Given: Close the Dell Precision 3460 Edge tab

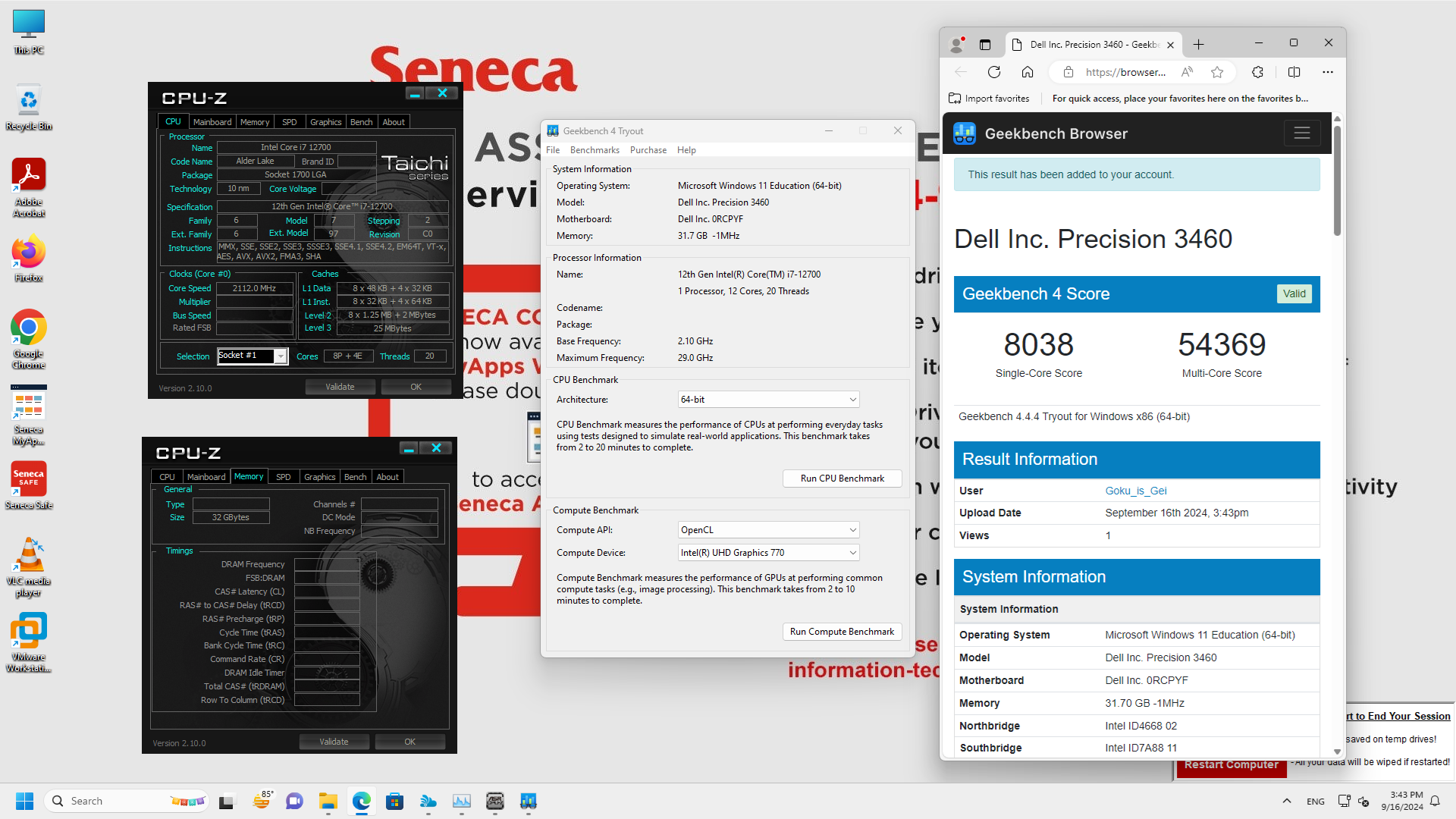Looking at the screenshot, I should 1170,45.
